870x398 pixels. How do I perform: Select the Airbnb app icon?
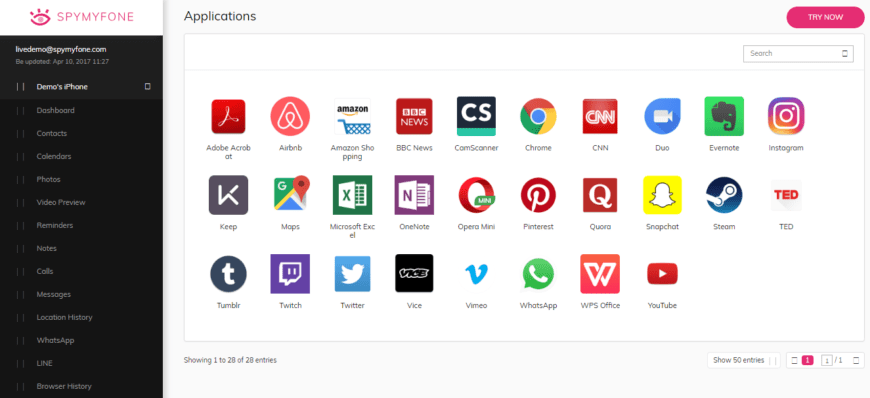click(x=290, y=117)
